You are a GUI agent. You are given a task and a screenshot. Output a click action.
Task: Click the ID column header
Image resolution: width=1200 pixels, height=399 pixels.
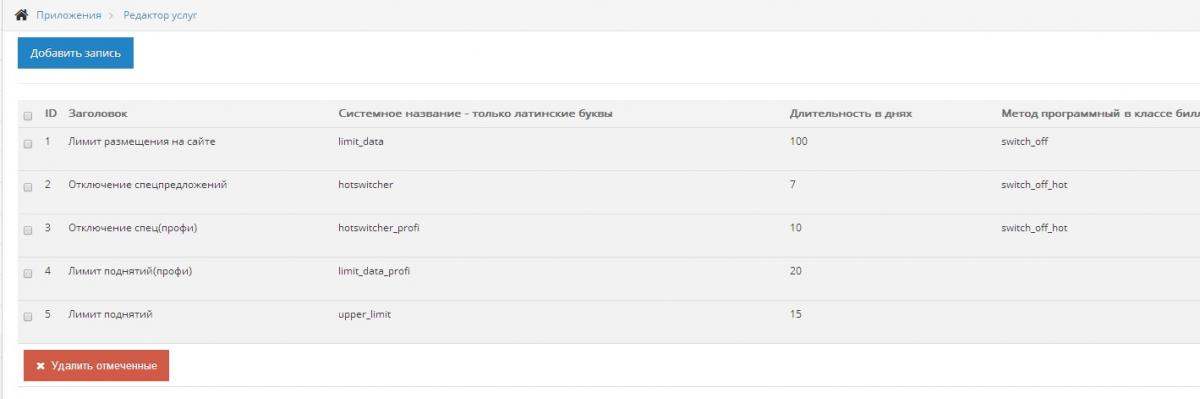tap(51, 114)
